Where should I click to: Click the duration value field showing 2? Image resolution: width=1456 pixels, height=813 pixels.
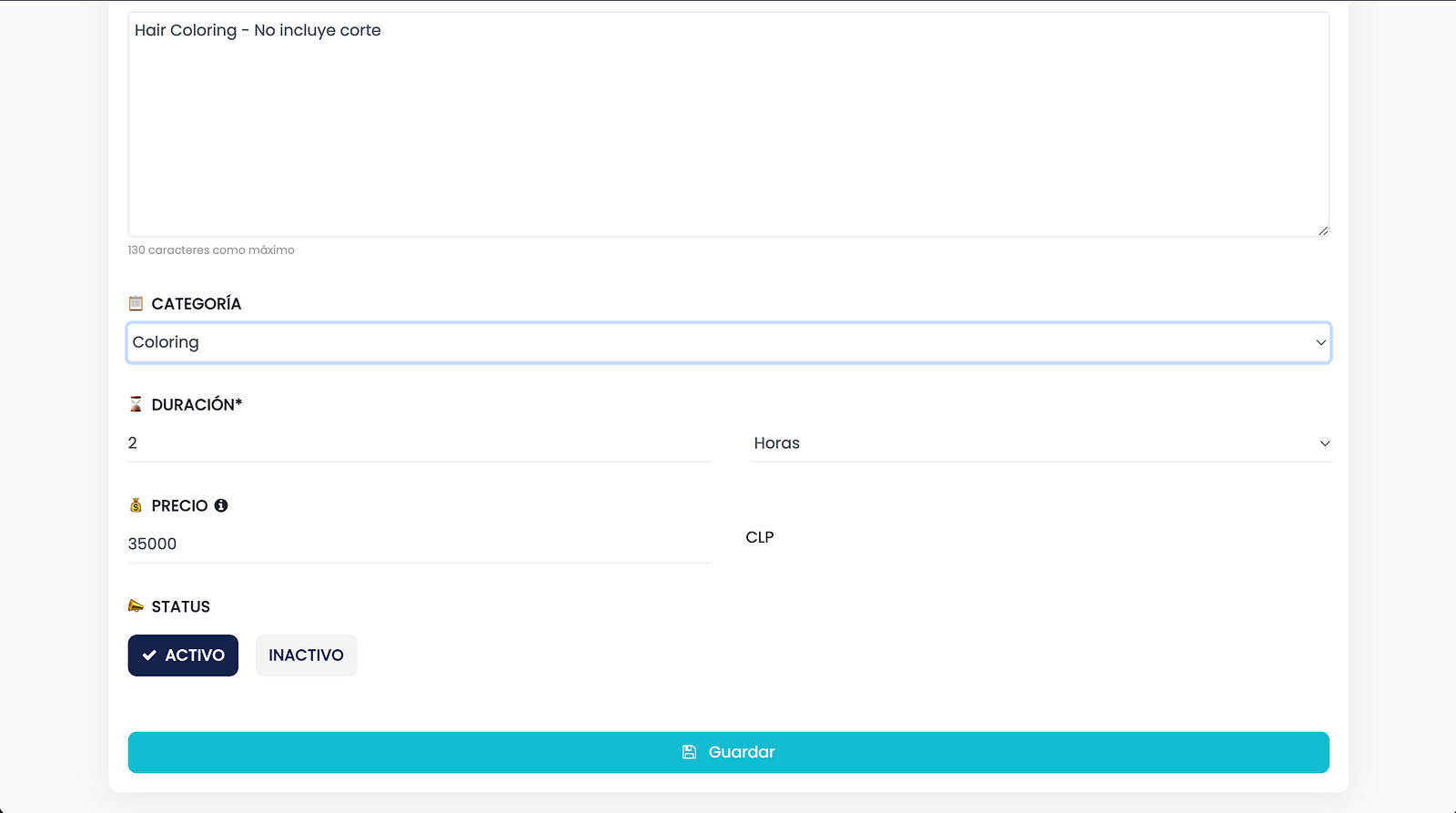420,443
